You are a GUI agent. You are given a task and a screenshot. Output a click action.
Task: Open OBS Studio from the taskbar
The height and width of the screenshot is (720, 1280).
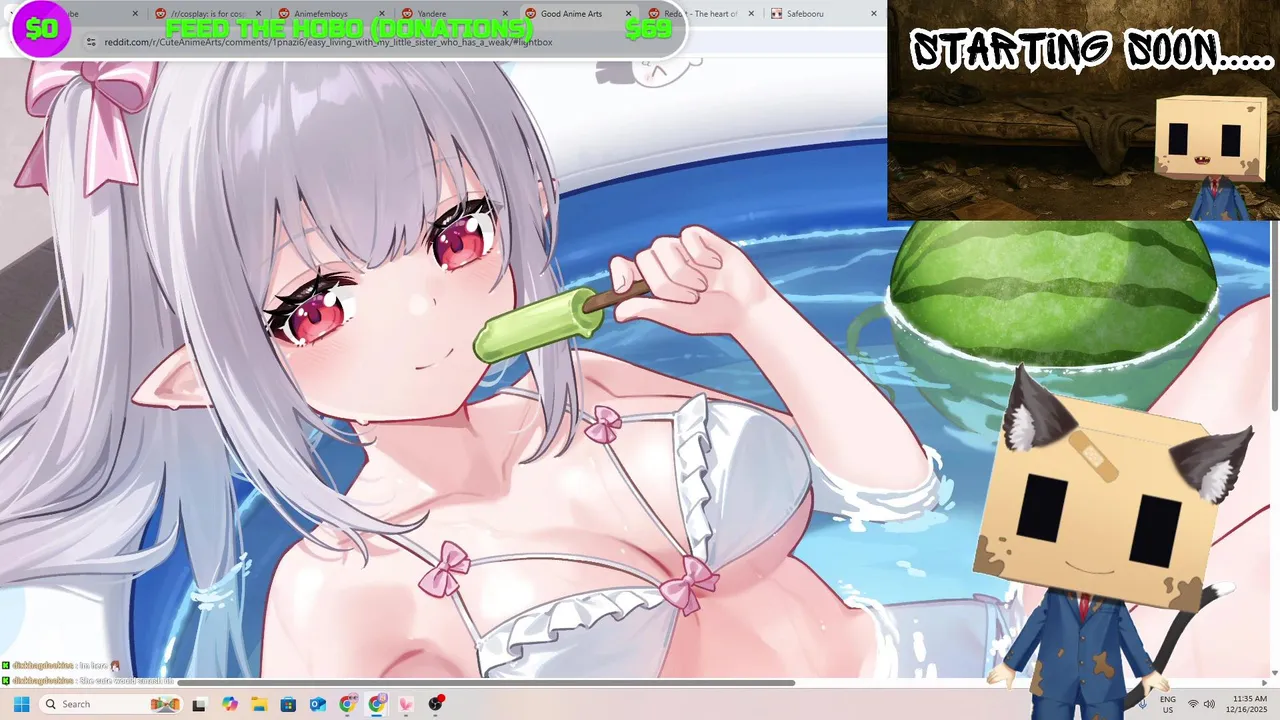[x=436, y=704]
